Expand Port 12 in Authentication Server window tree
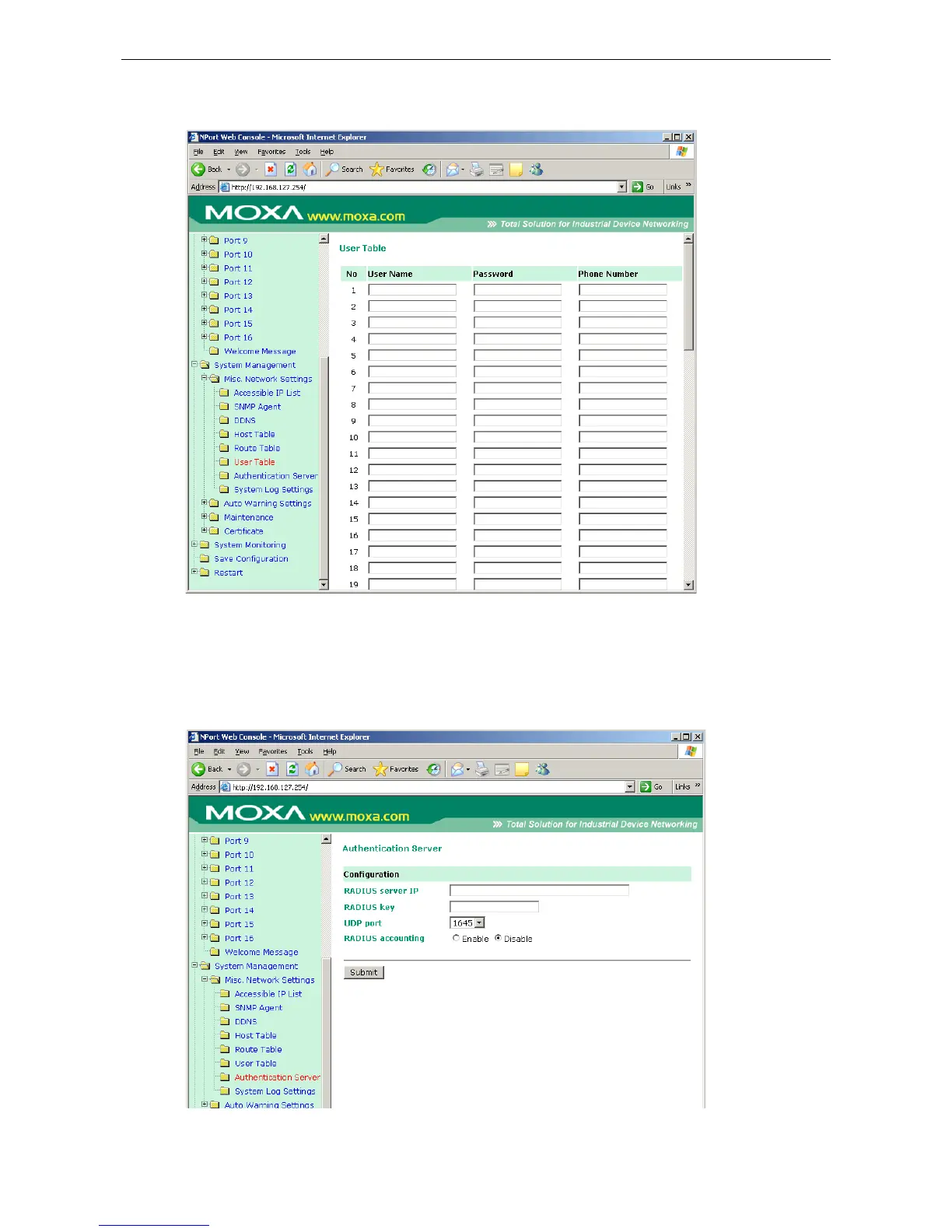This screenshot has height=1232, width=952. click(205, 882)
